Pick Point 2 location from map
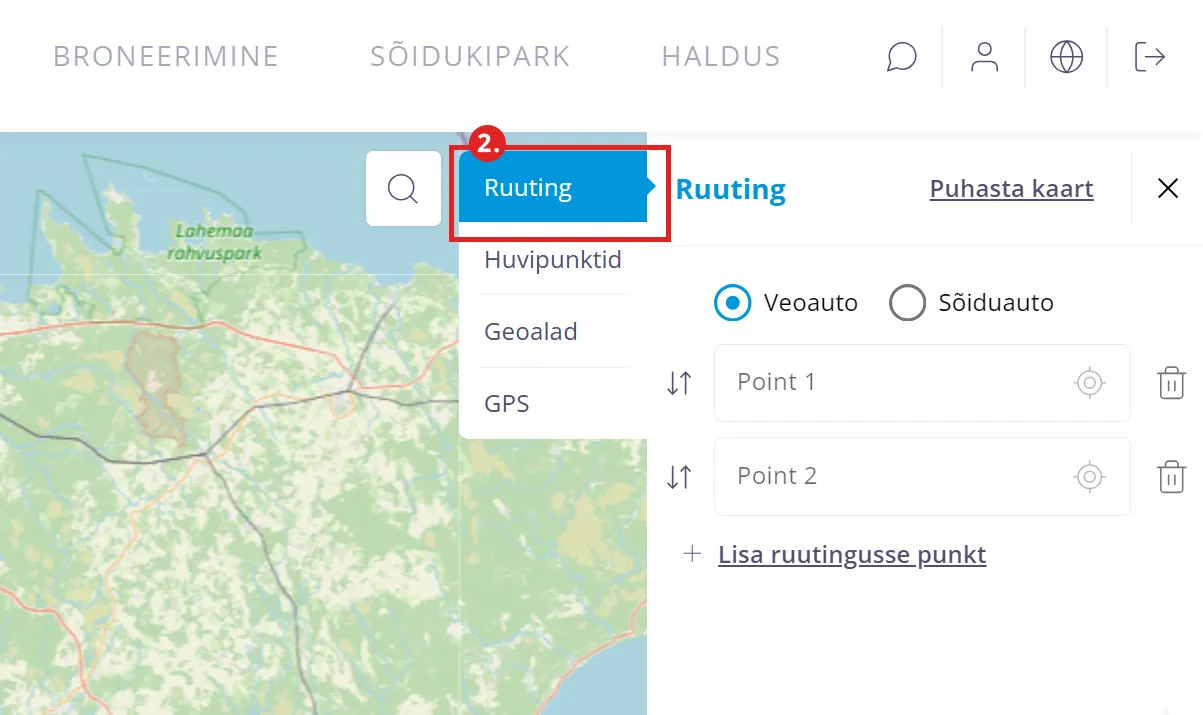The image size is (1203, 715). [1090, 477]
